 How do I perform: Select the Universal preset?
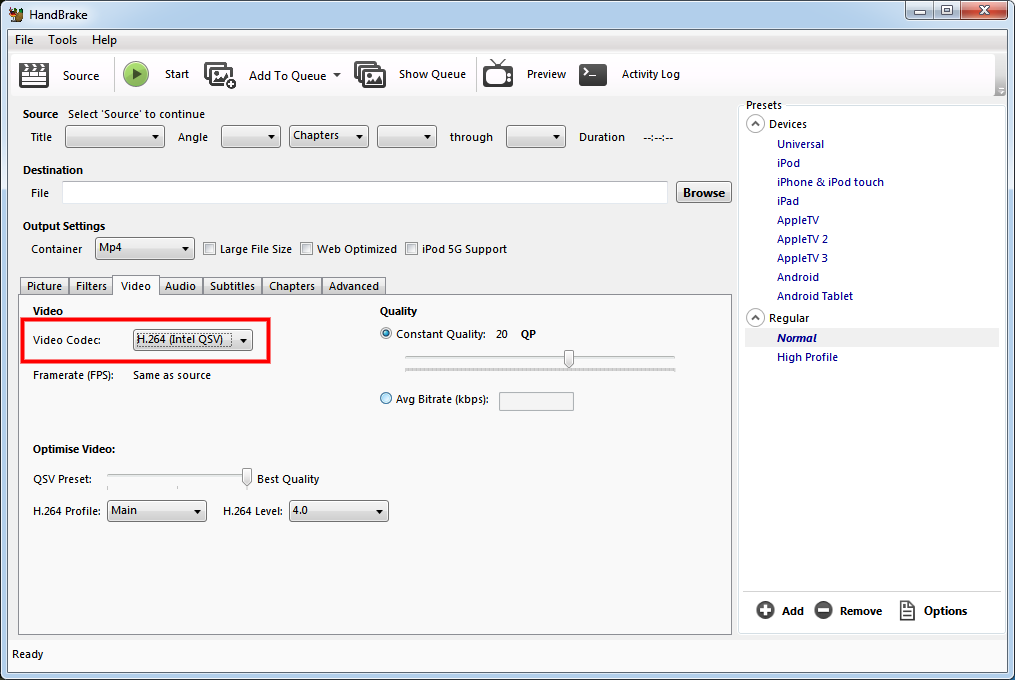pos(800,144)
